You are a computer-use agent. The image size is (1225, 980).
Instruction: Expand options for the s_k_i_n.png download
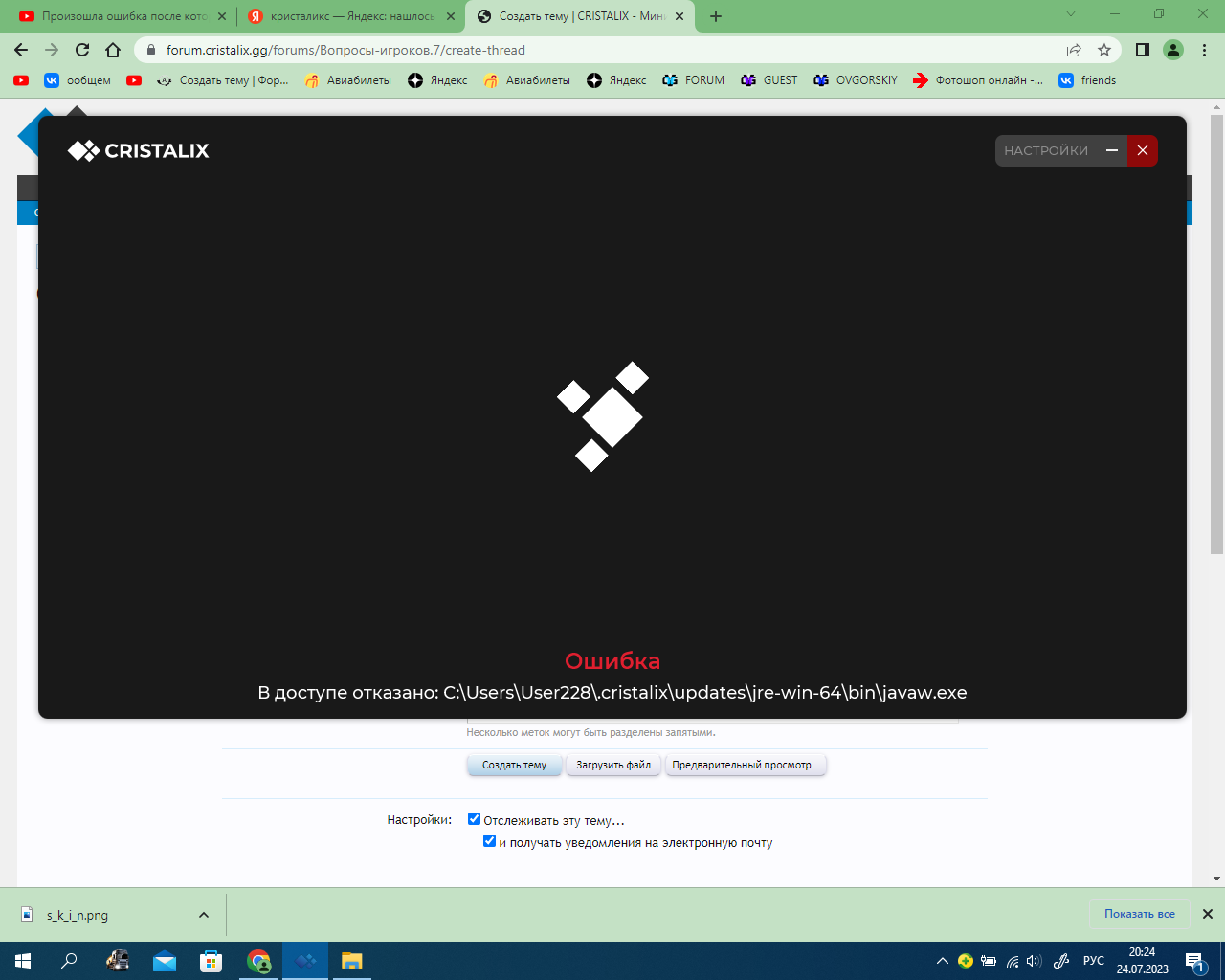tap(204, 915)
